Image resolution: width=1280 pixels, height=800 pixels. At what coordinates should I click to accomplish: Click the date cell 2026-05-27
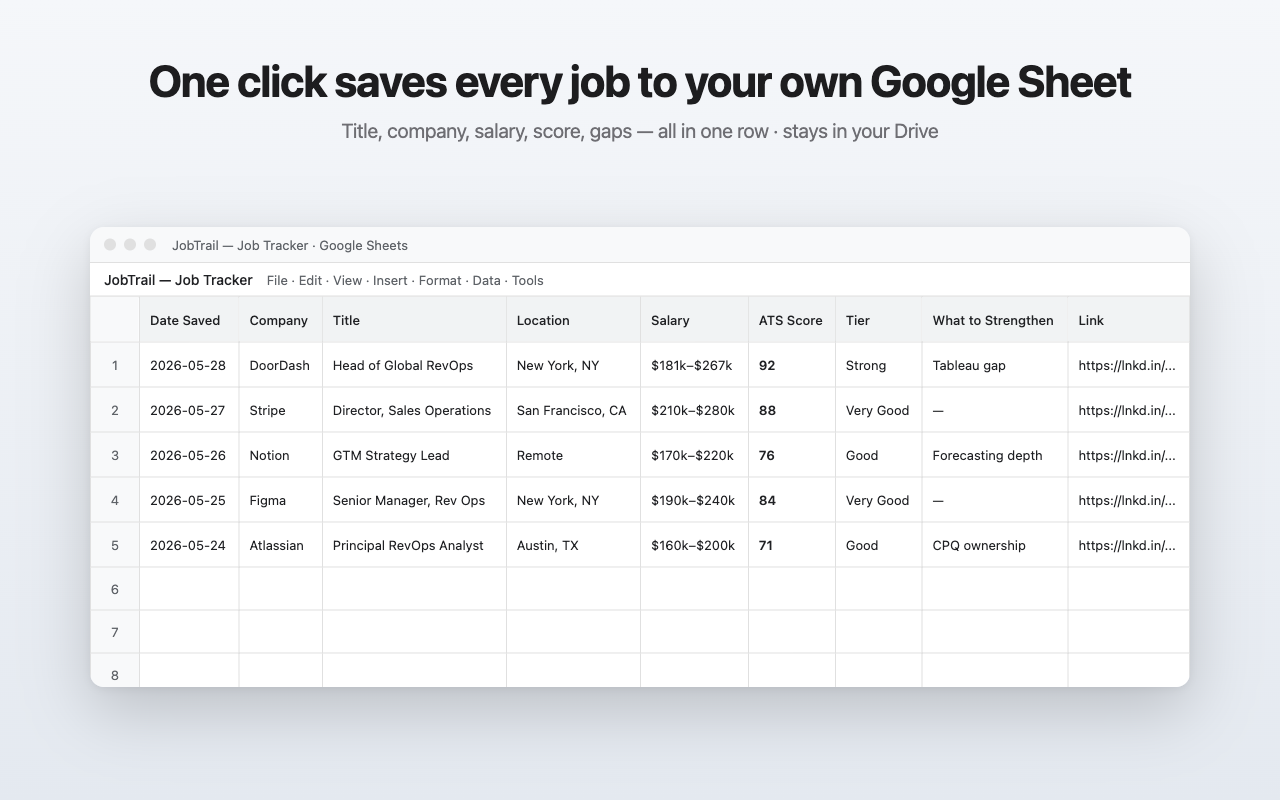point(189,410)
